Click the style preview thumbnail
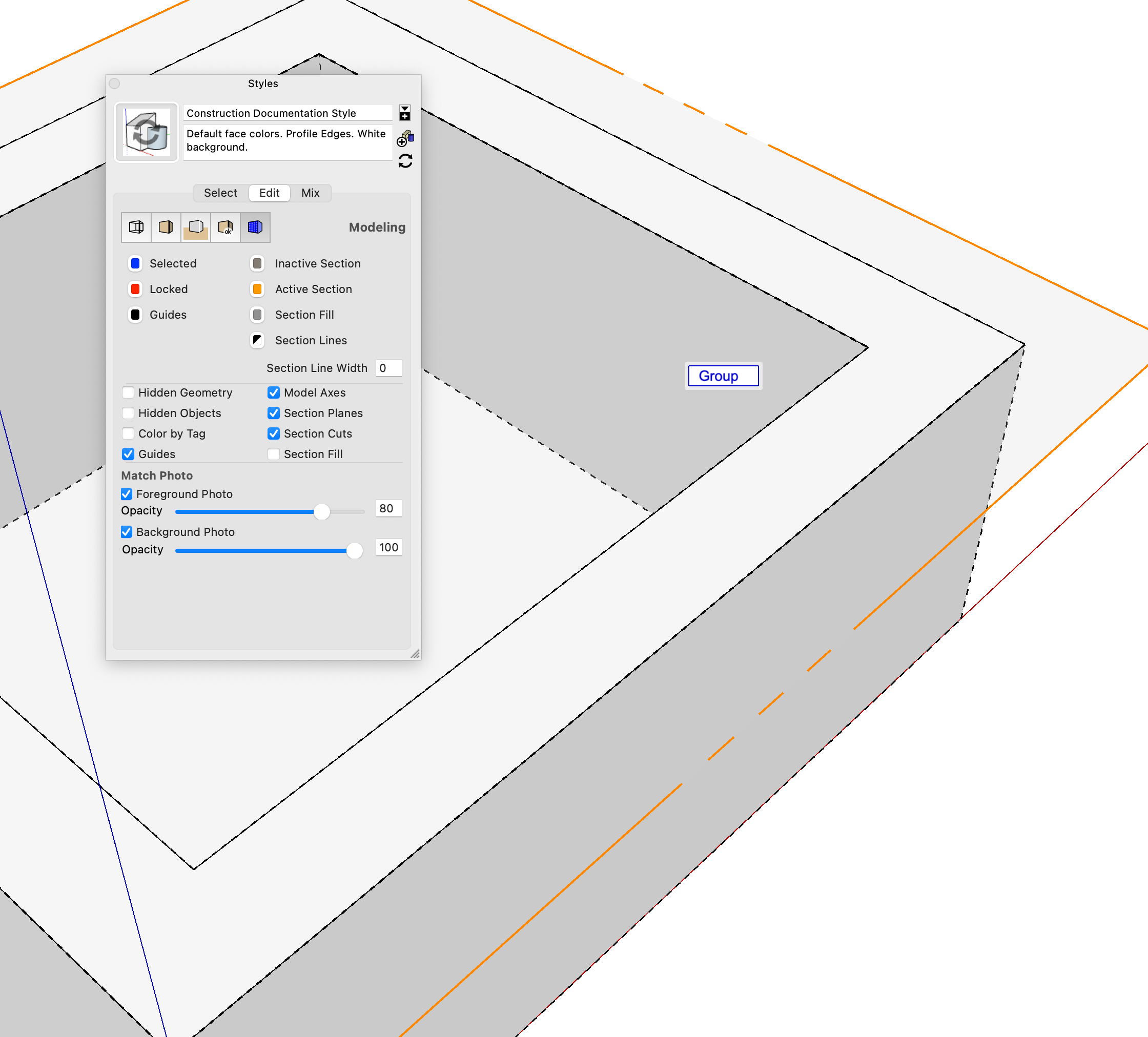The height and width of the screenshot is (1037, 1148). (147, 132)
